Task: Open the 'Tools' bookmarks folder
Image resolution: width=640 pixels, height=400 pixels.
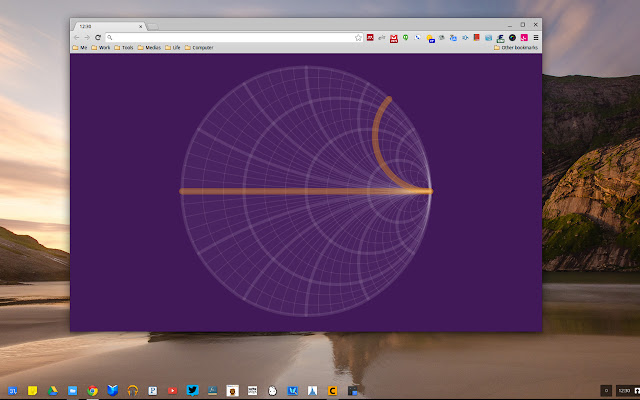Action: (x=124, y=48)
